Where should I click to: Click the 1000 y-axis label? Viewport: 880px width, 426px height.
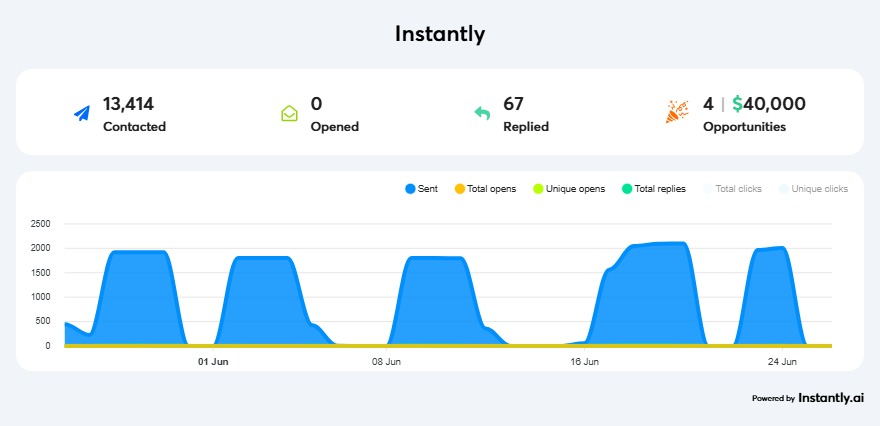(40, 297)
